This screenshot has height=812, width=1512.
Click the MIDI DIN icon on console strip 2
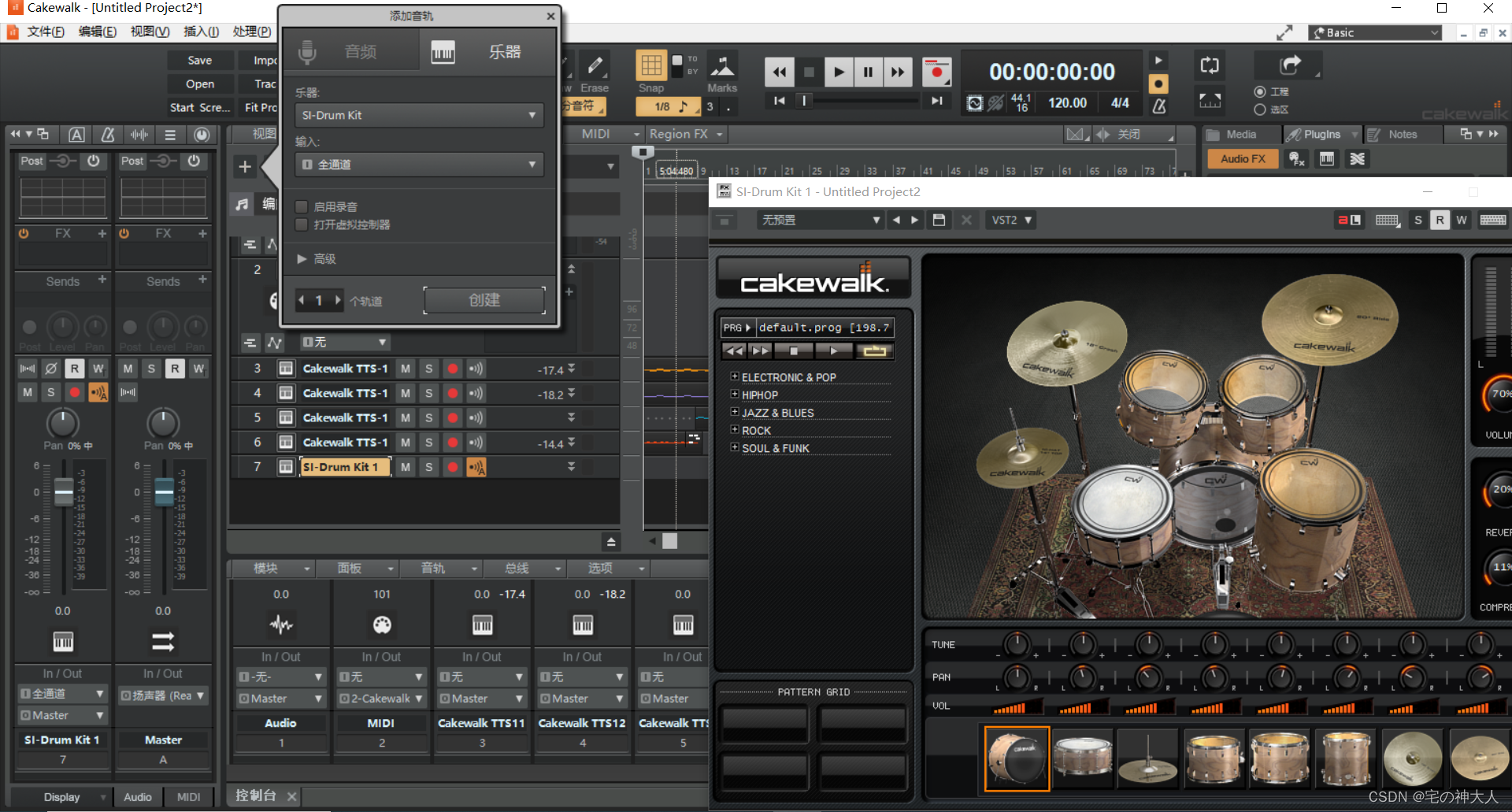click(x=381, y=625)
